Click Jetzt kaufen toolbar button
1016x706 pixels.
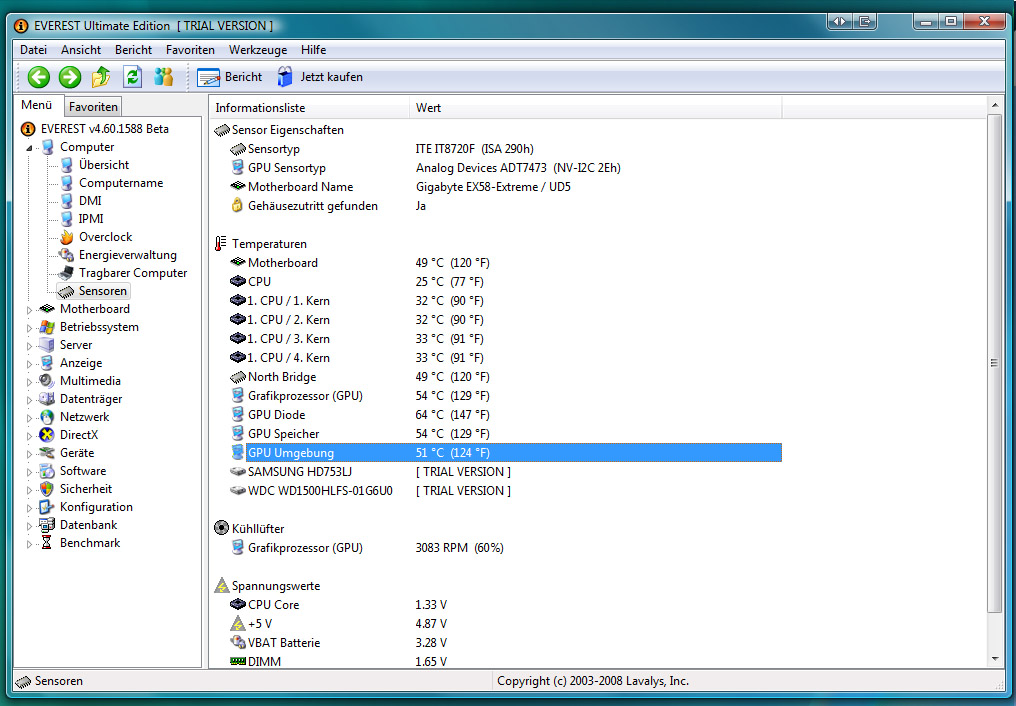pyautogui.click(x=320, y=77)
